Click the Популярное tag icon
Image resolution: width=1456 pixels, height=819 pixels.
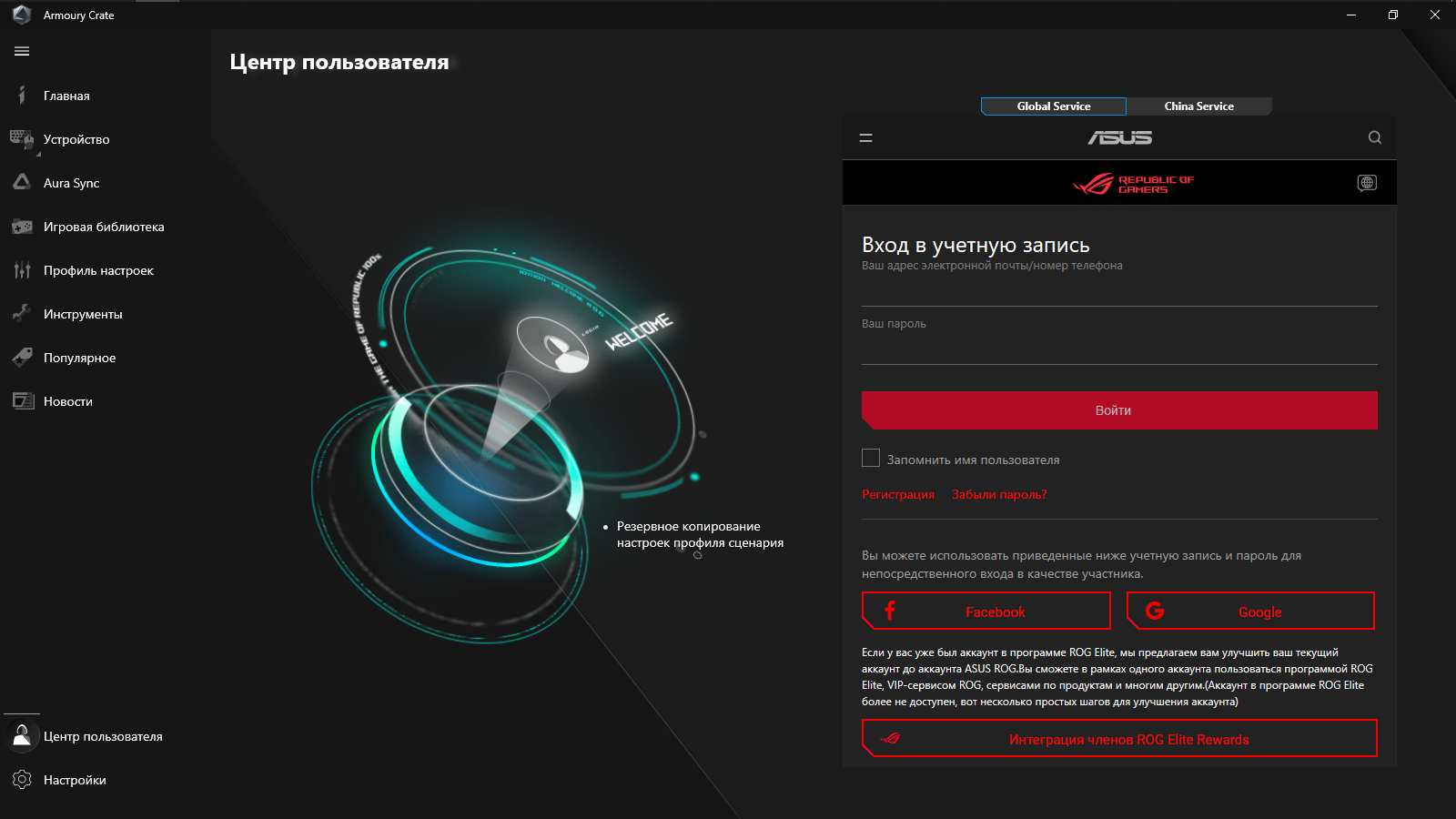tap(22, 358)
